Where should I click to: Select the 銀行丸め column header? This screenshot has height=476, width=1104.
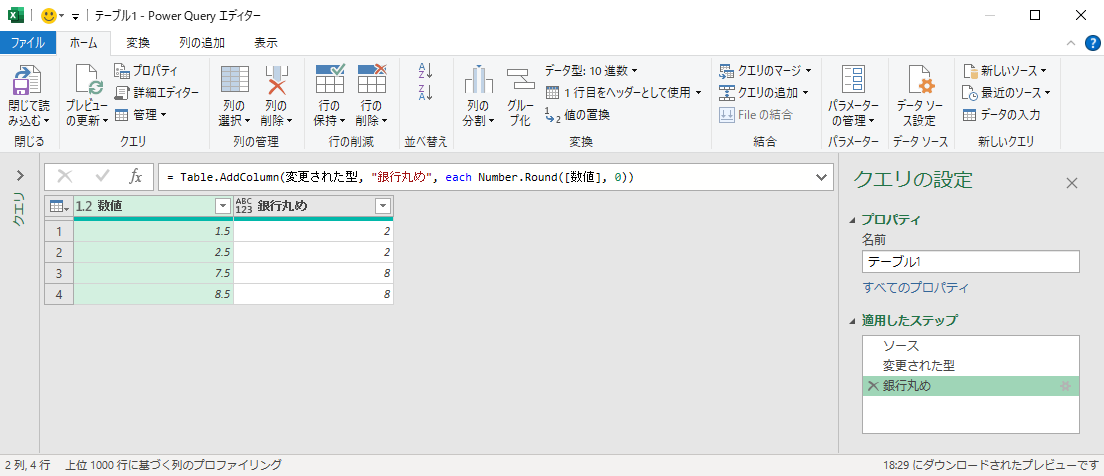[313, 206]
